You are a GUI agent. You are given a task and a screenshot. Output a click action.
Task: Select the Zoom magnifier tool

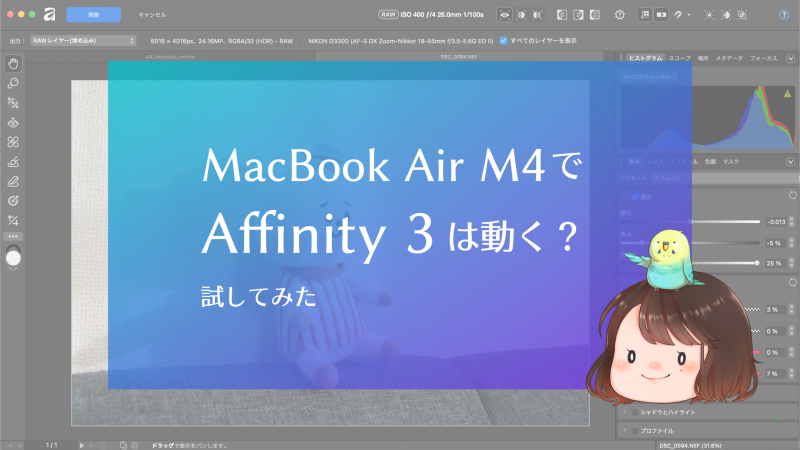pos(13,83)
